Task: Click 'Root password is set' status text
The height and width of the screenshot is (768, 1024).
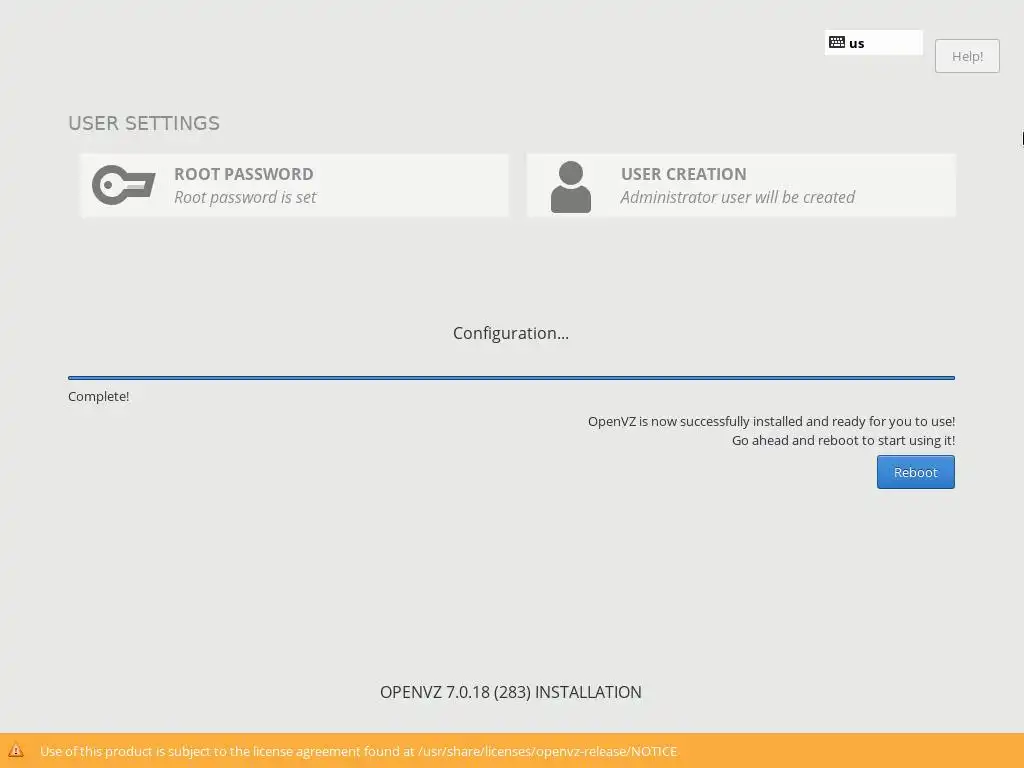Action: 245,197
